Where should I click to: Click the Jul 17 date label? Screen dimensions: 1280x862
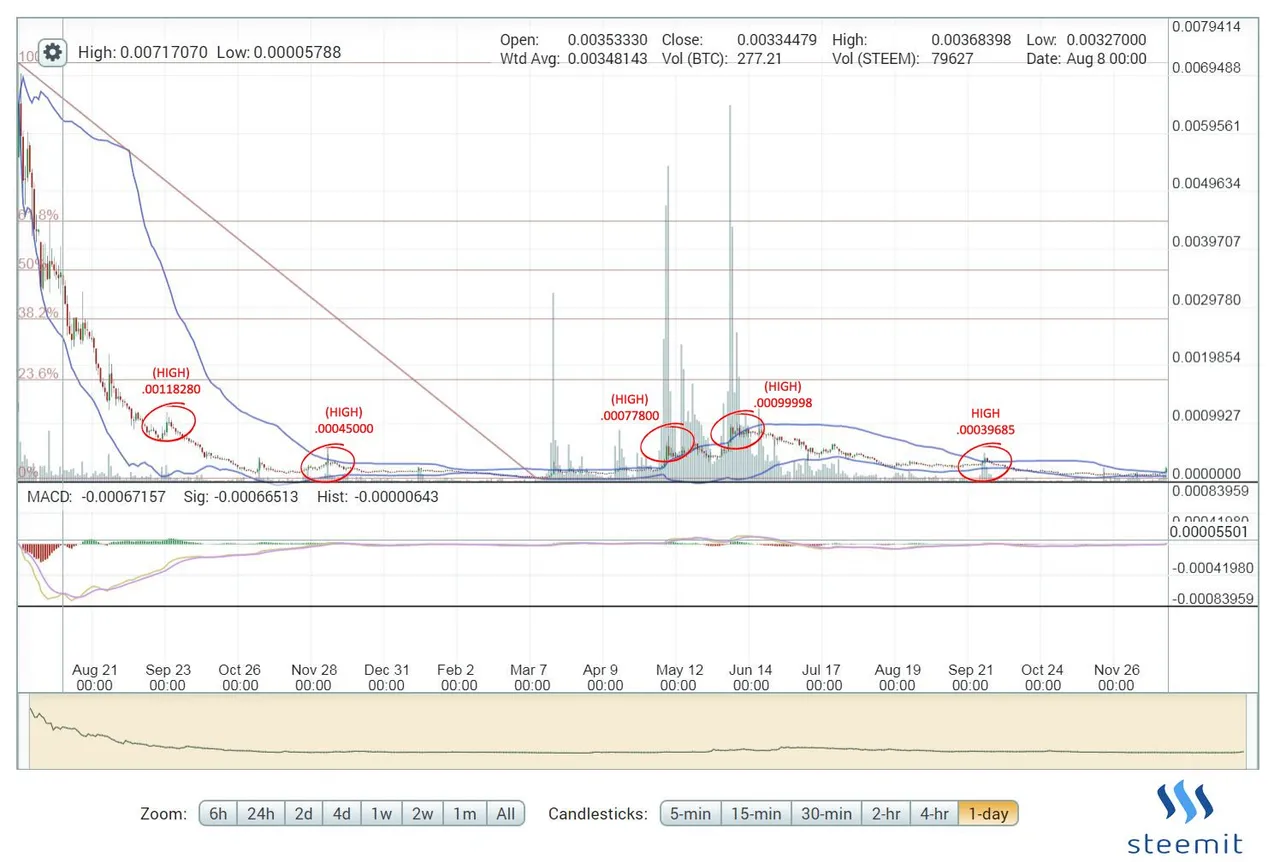[824, 677]
